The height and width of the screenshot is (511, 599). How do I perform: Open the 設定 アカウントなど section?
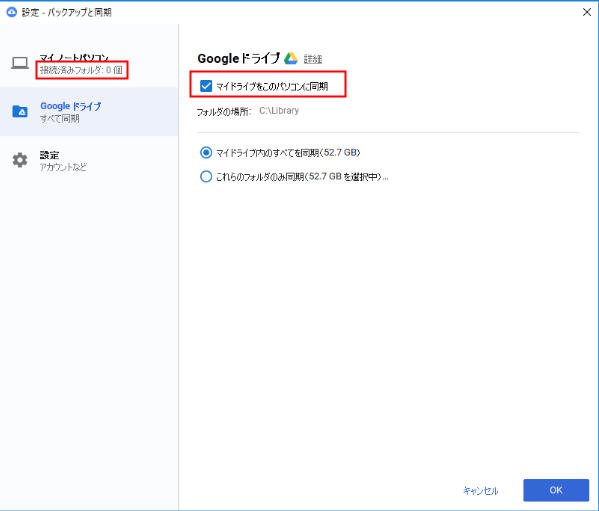click(x=89, y=160)
